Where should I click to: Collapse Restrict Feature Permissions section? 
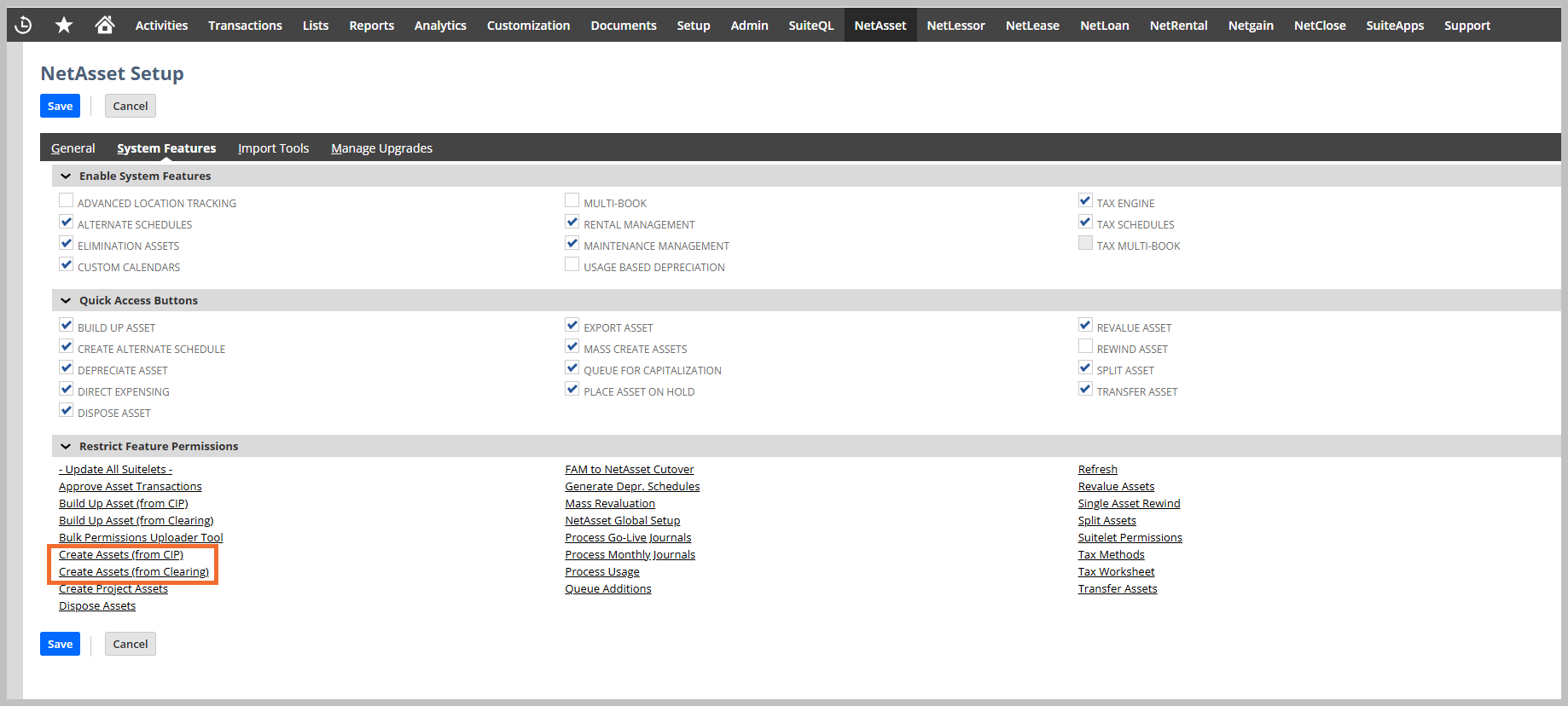point(66,446)
